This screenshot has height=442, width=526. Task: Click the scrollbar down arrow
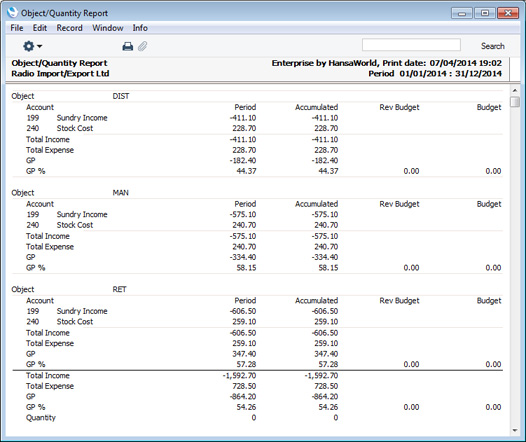(x=515, y=431)
